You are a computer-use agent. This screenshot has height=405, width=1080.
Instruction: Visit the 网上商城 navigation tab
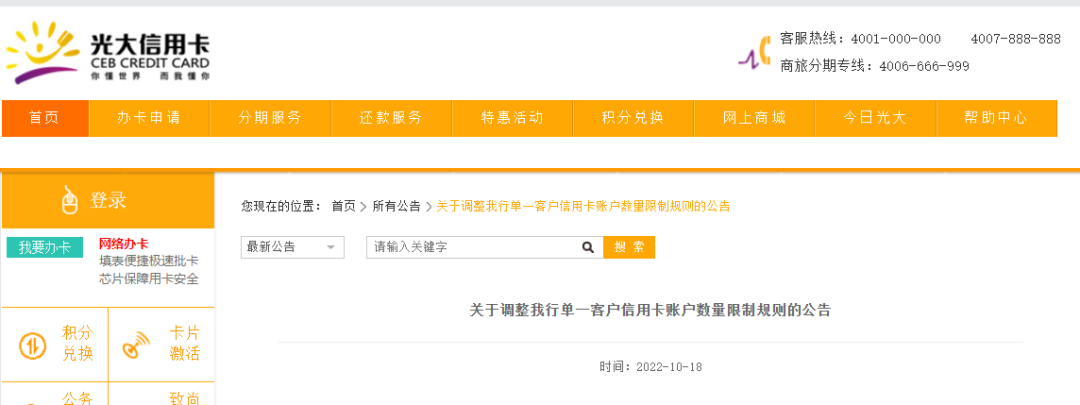point(754,118)
